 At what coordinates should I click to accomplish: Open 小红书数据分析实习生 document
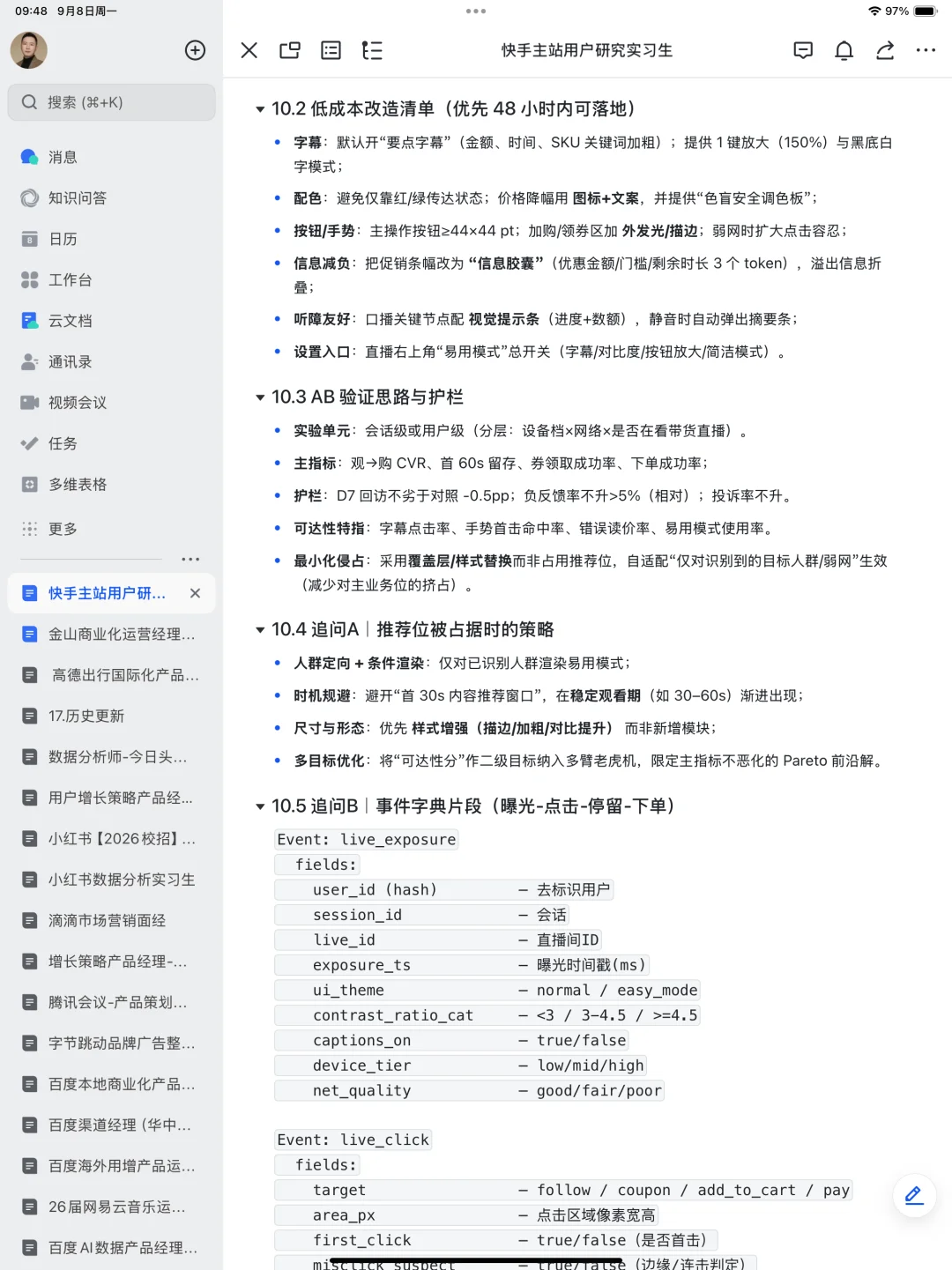coord(111,880)
